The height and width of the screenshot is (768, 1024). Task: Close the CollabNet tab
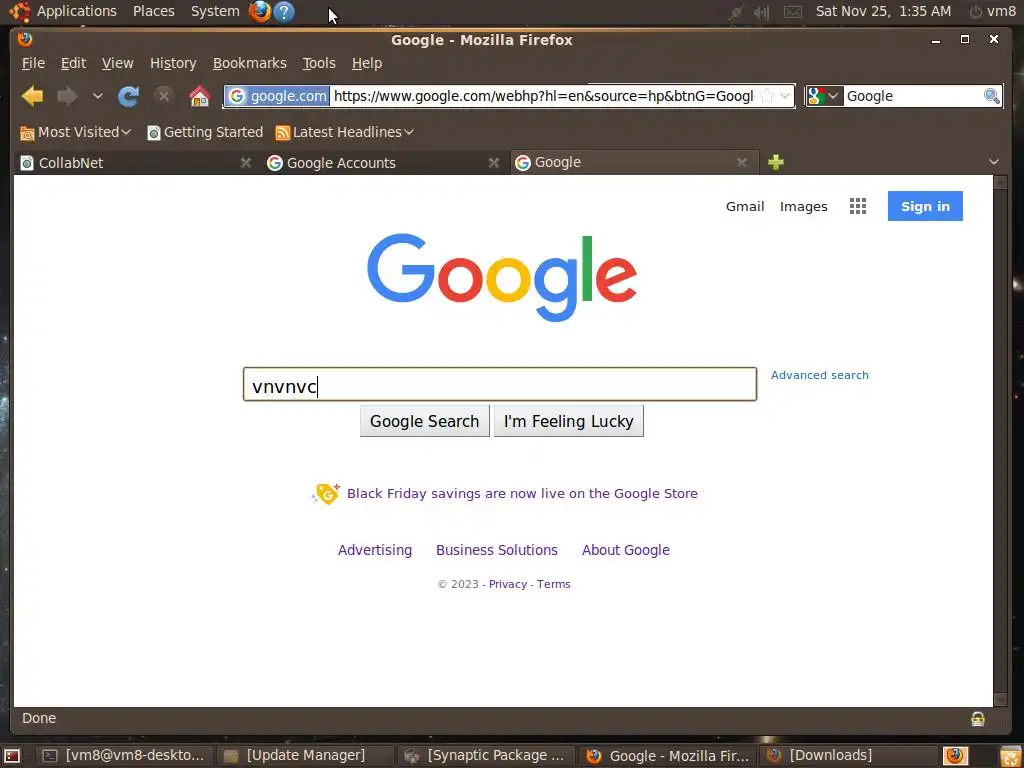(246, 163)
